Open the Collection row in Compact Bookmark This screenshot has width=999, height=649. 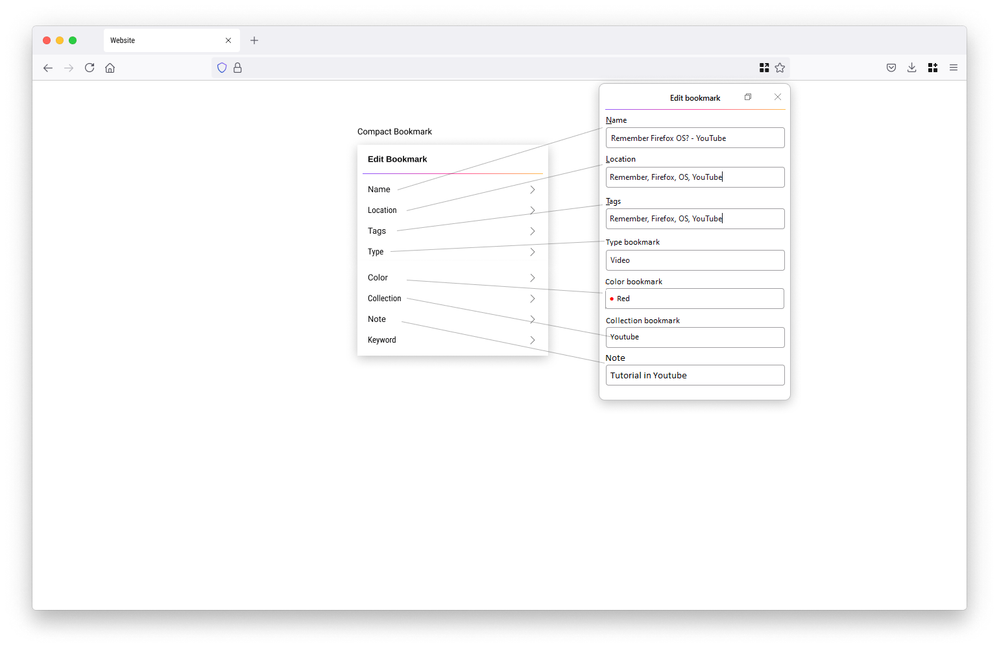[452, 299]
